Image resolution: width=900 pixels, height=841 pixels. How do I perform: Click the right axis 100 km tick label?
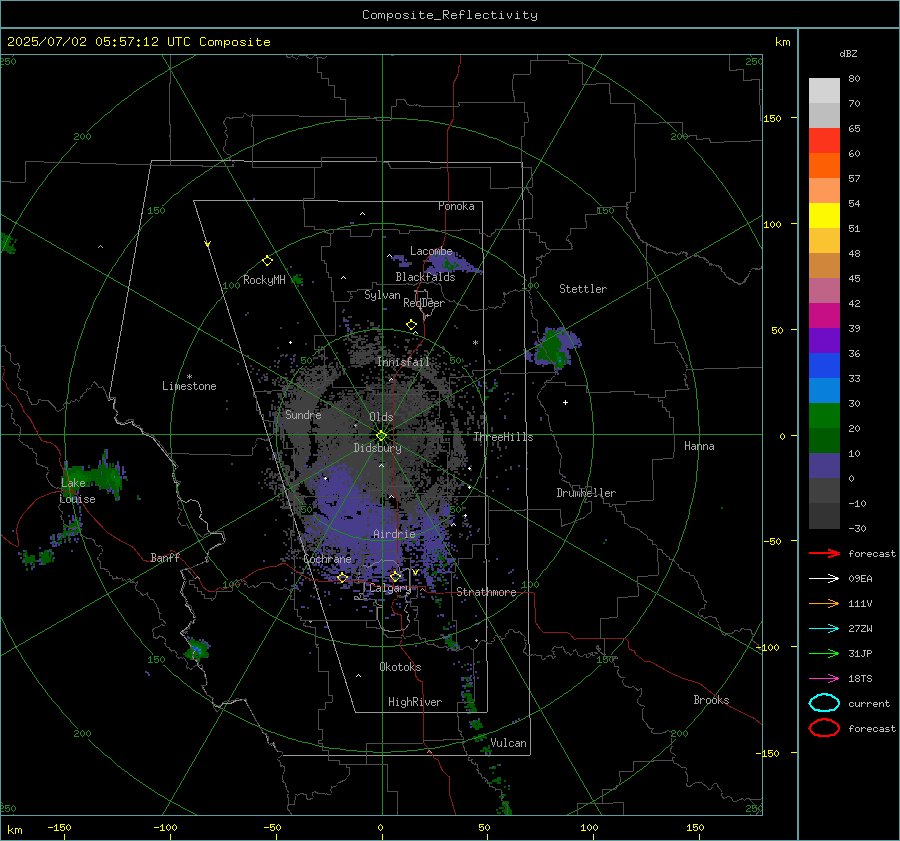click(772, 224)
